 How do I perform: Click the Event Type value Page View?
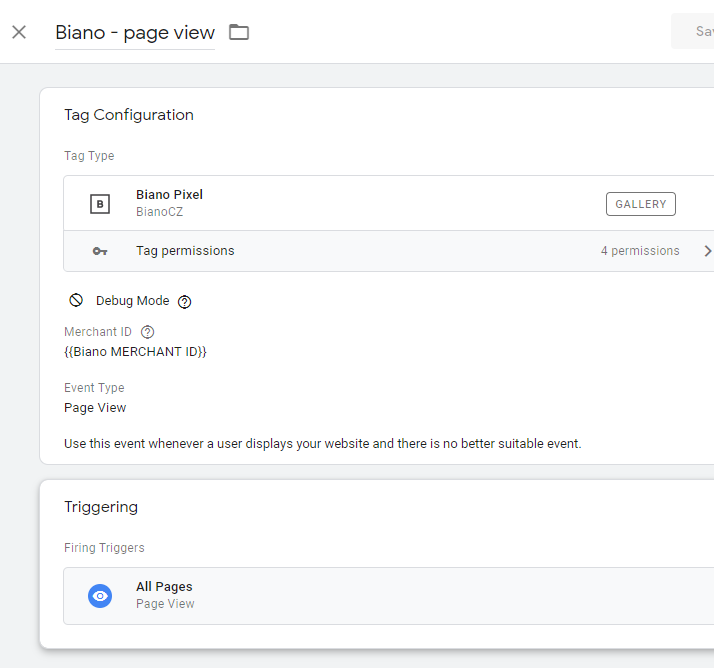(95, 408)
